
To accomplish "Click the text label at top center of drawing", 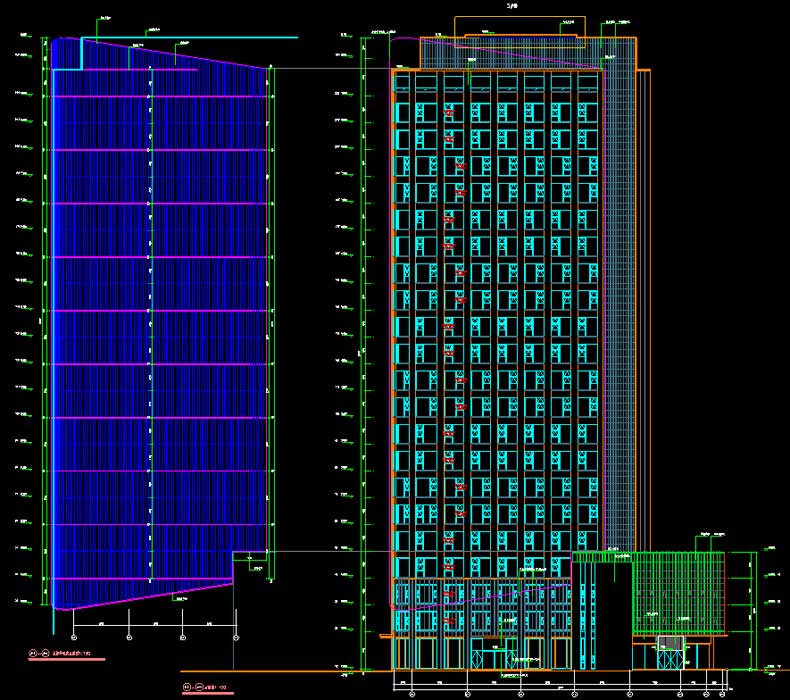I will (513, 6).
